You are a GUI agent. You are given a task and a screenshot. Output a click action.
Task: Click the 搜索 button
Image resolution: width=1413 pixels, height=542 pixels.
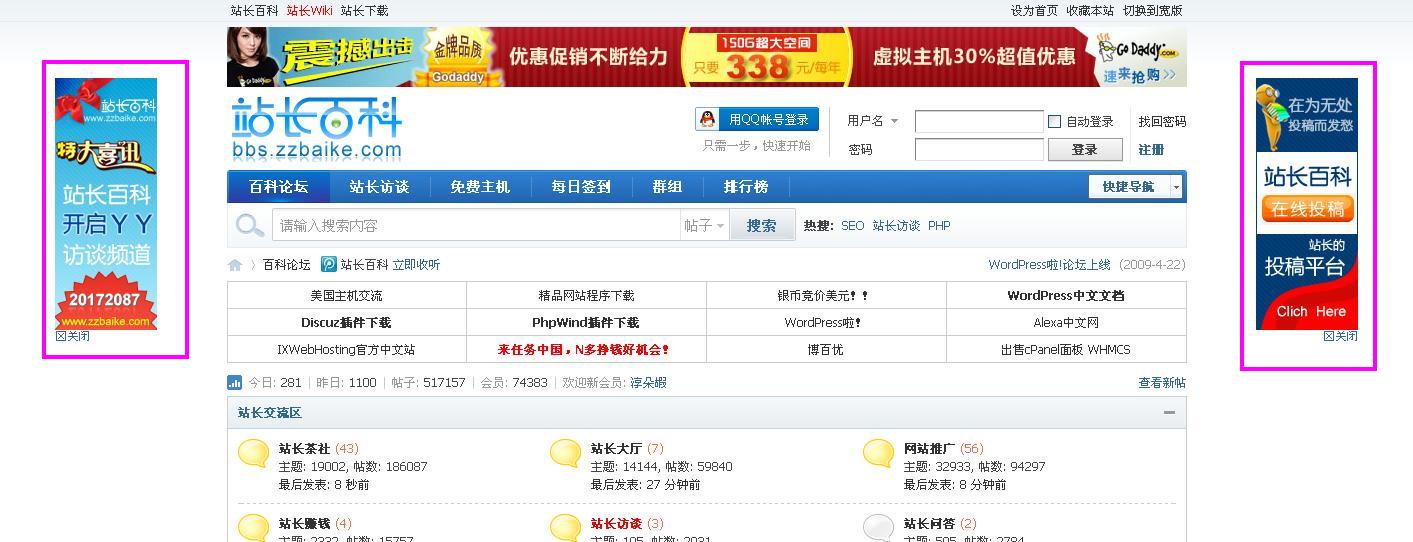(762, 225)
